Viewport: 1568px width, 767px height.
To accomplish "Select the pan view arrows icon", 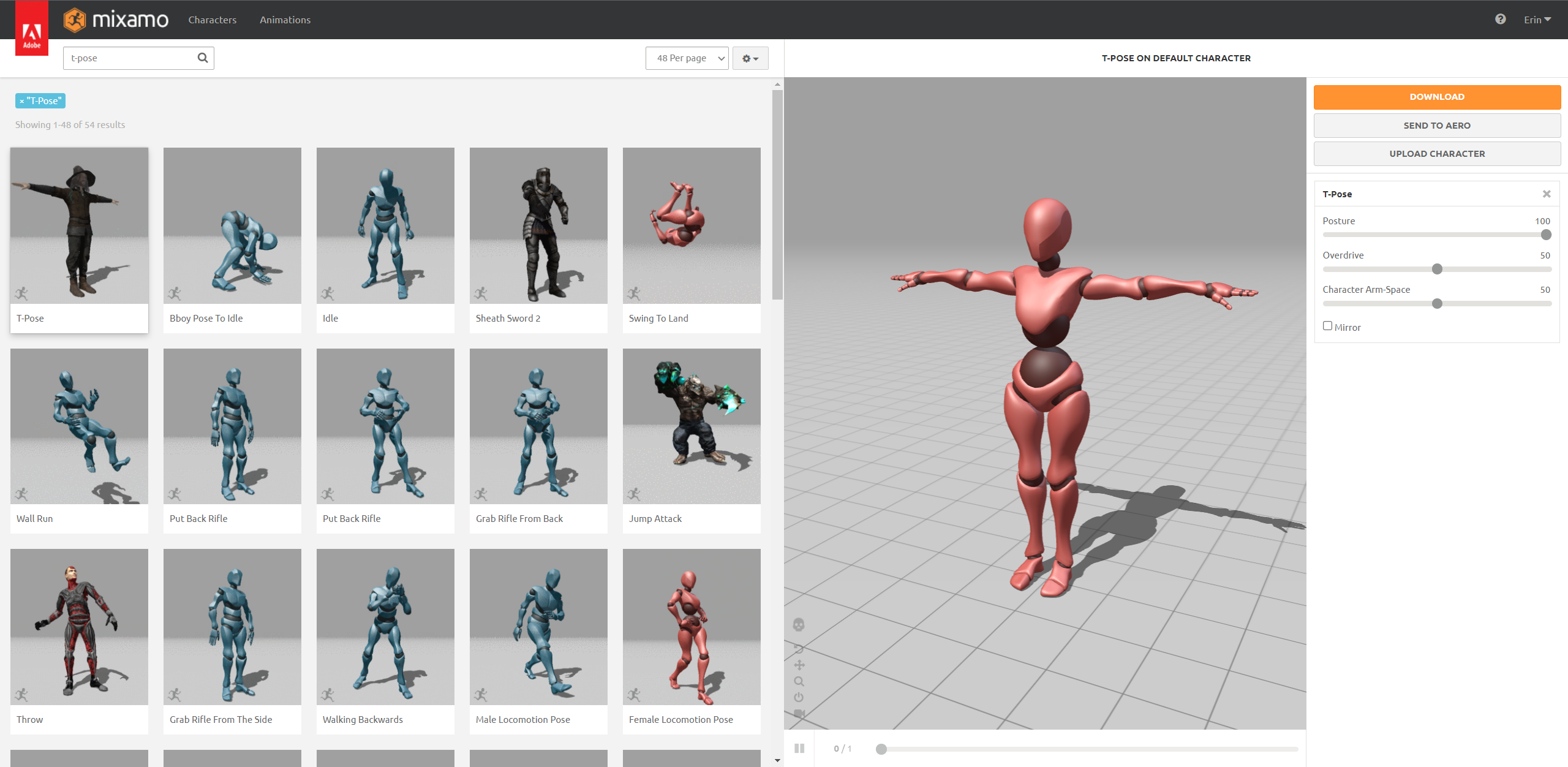I will click(x=799, y=665).
